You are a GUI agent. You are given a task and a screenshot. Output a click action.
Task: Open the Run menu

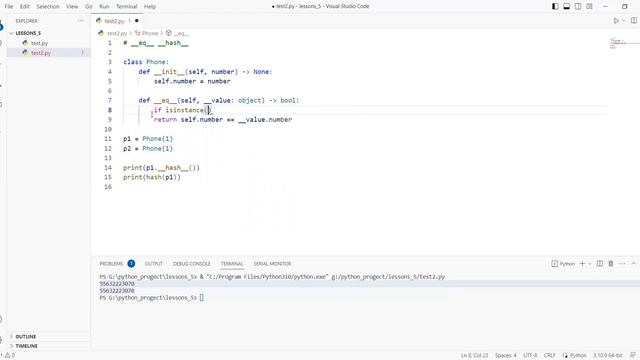point(104,7)
